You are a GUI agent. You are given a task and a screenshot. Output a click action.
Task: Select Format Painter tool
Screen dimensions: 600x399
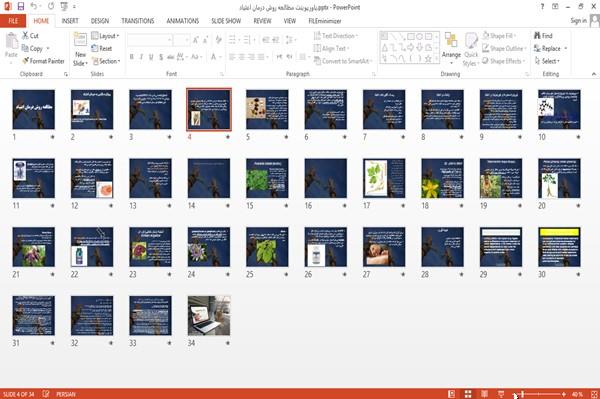click(43, 61)
